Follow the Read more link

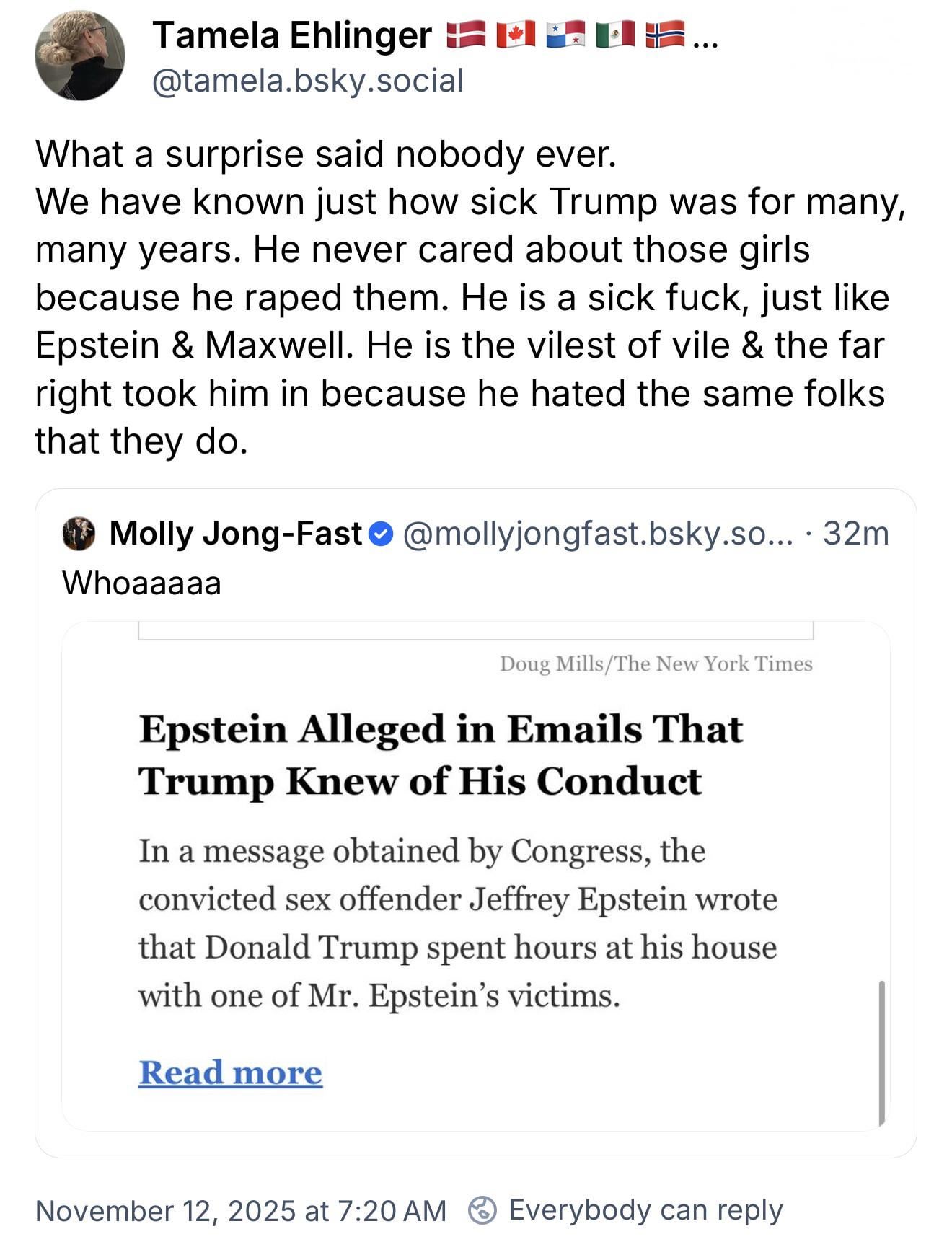tap(230, 1072)
